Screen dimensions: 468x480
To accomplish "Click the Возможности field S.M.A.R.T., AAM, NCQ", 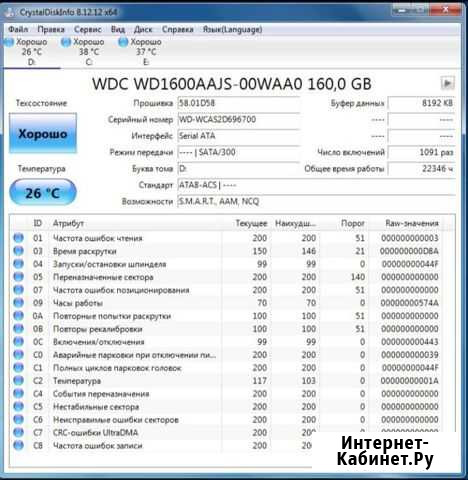I will click(x=316, y=201).
